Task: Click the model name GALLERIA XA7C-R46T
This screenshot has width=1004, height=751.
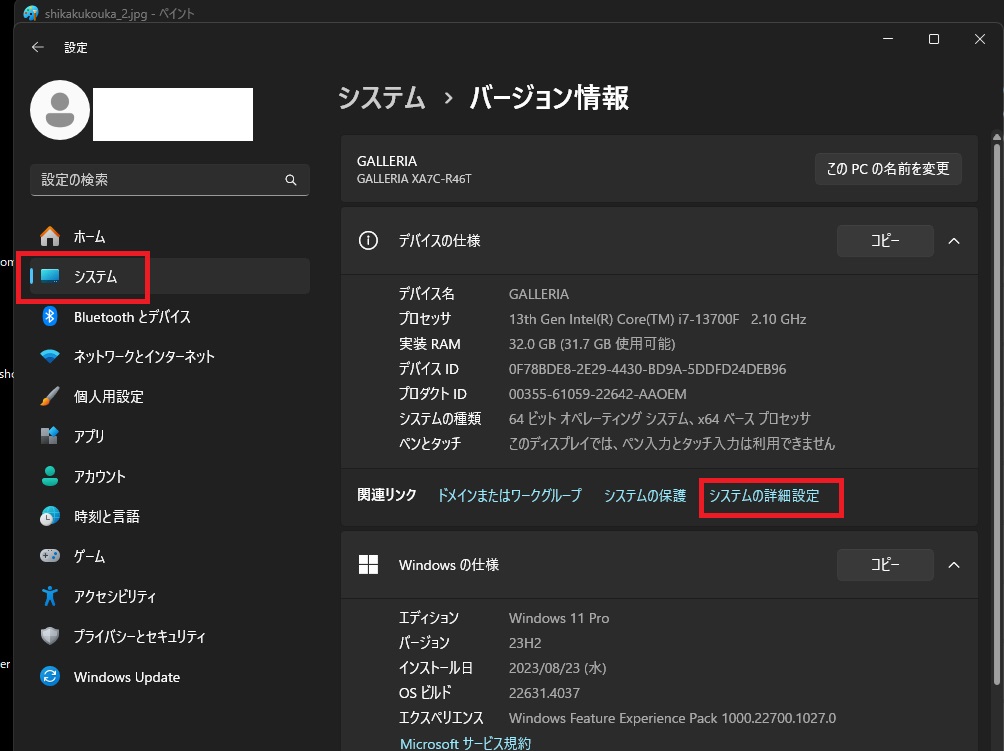Action: point(414,179)
